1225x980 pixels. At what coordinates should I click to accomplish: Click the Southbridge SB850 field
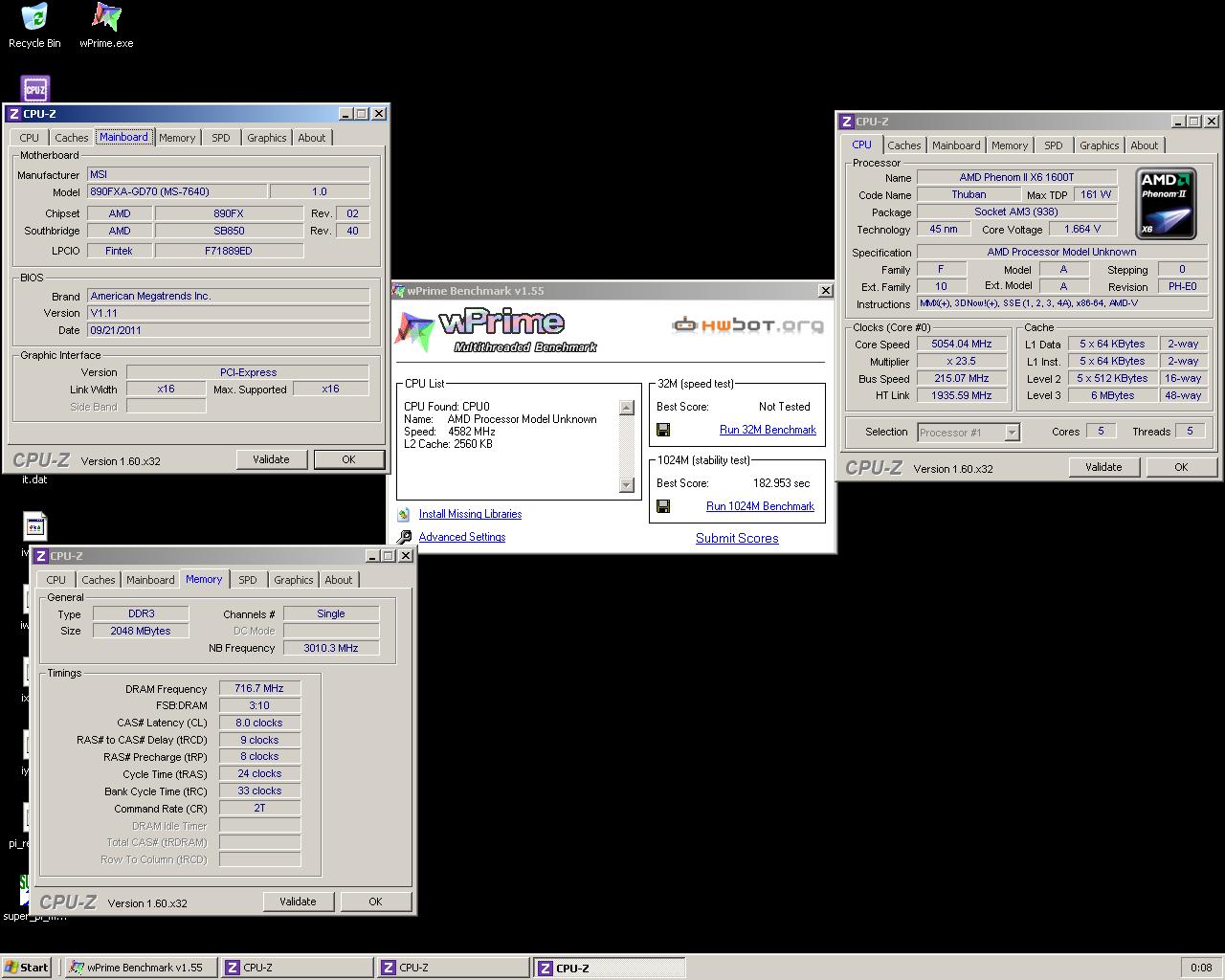coord(229,231)
